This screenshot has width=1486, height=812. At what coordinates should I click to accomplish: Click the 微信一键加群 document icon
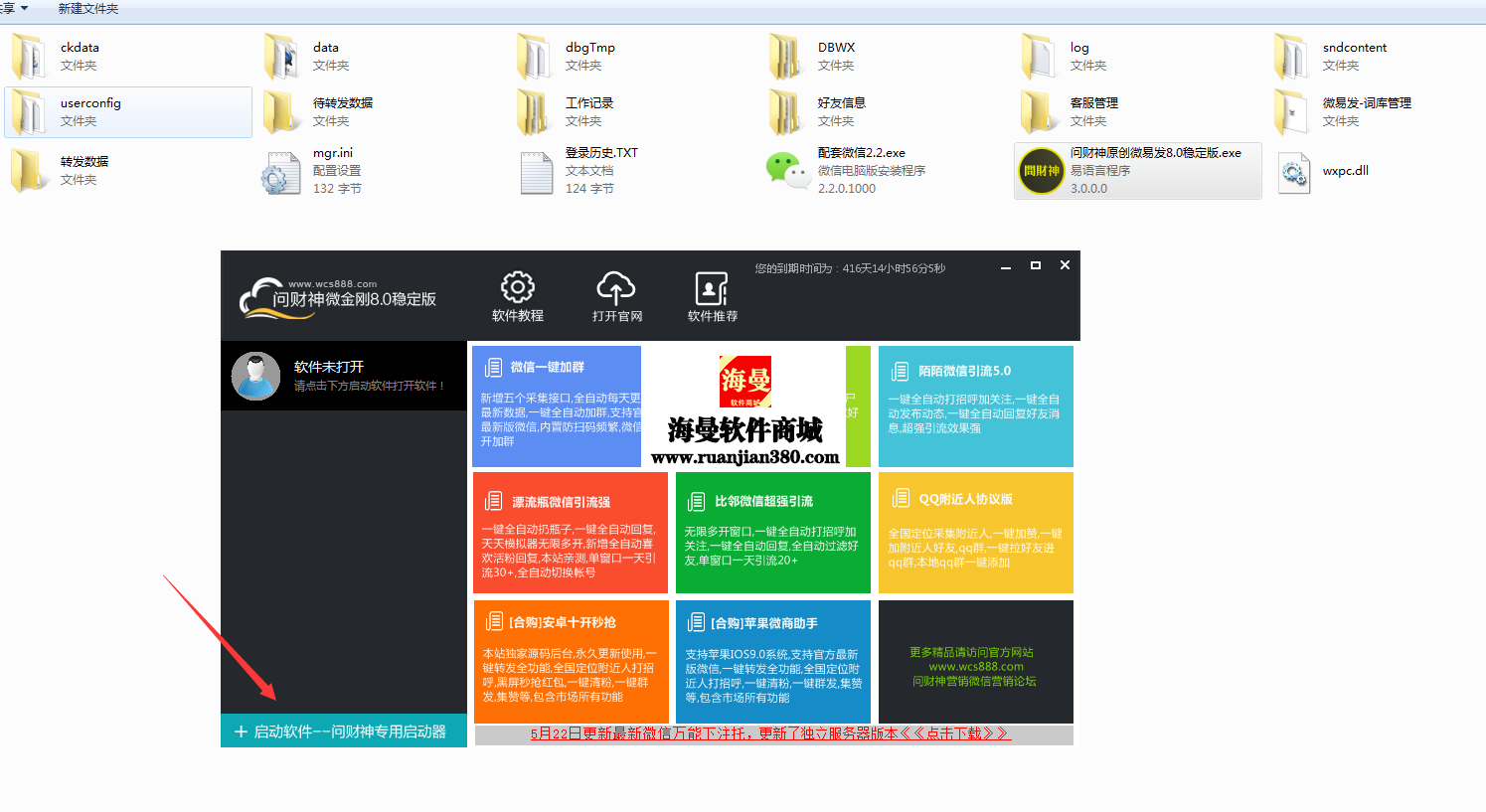[493, 368]
